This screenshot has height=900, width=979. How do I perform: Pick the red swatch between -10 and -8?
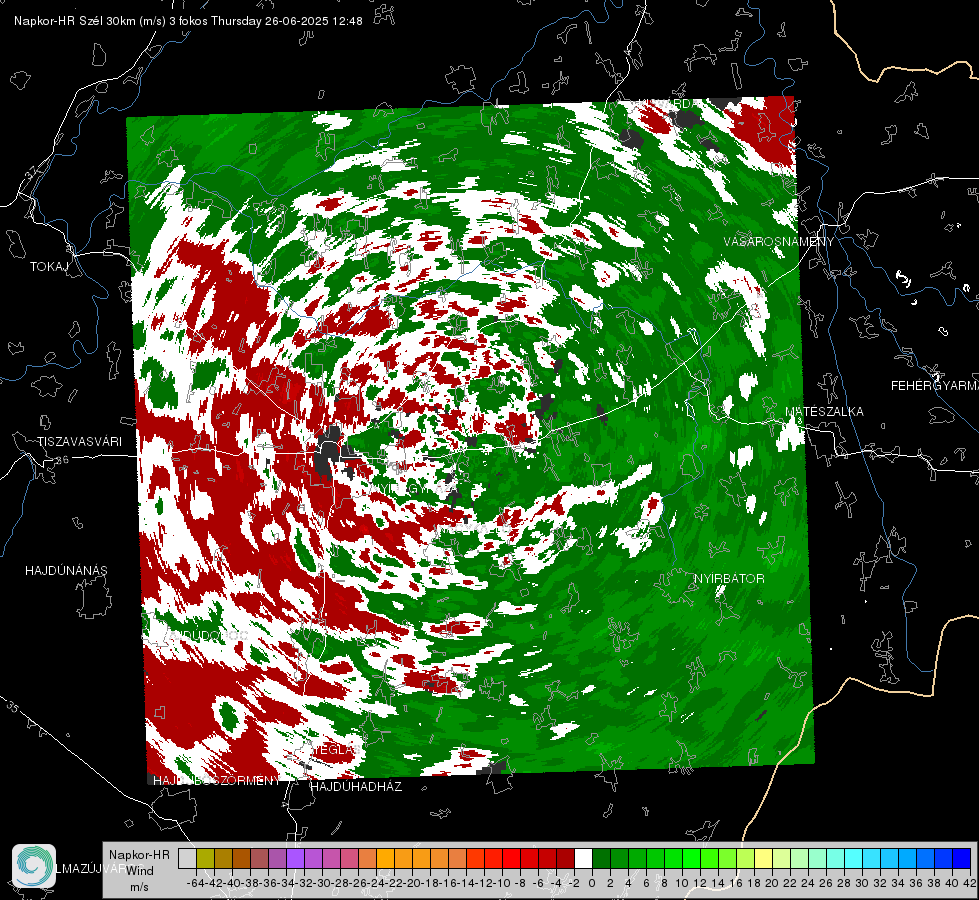pos(511,858)
